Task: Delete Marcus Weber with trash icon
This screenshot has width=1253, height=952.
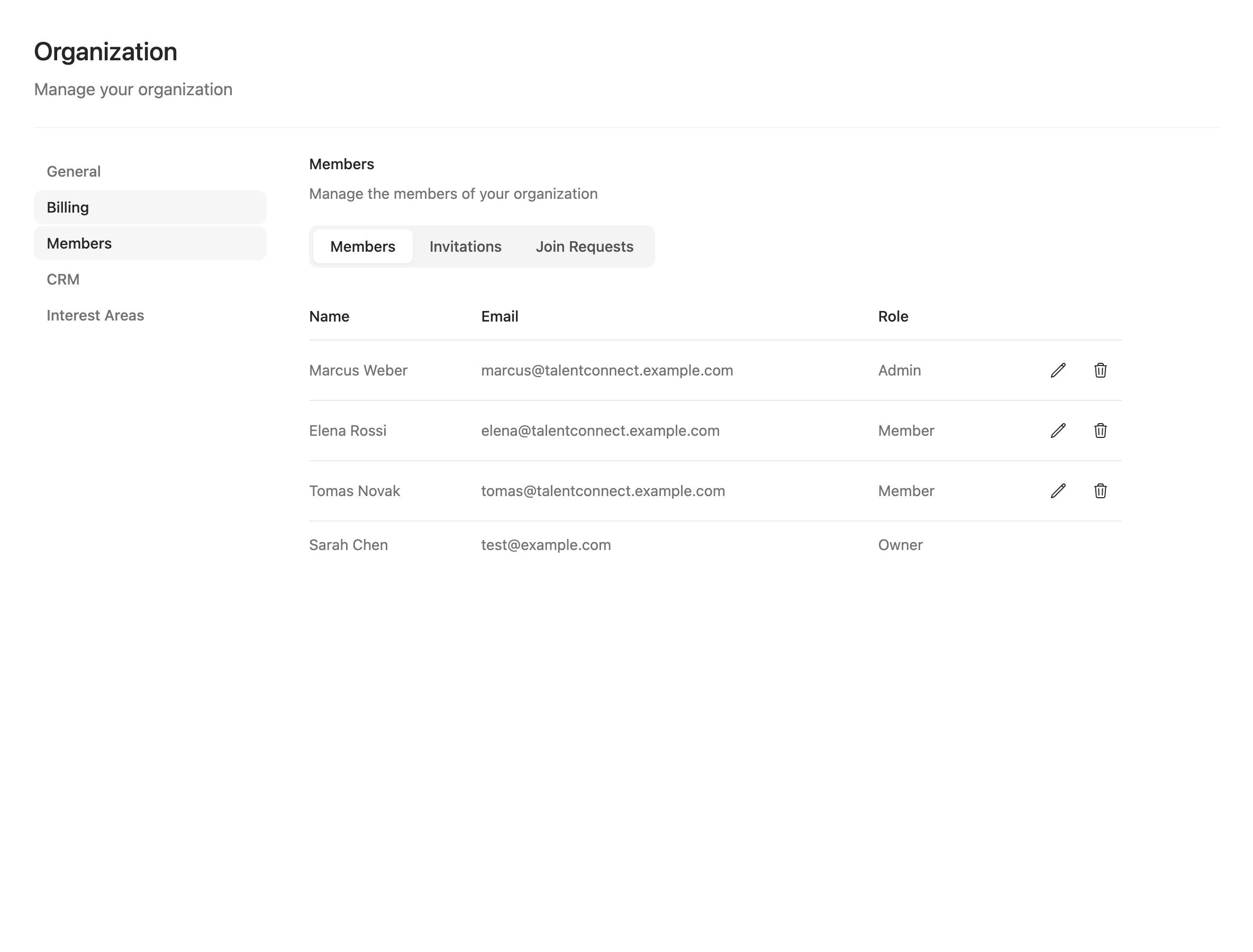Action: 1101,371
